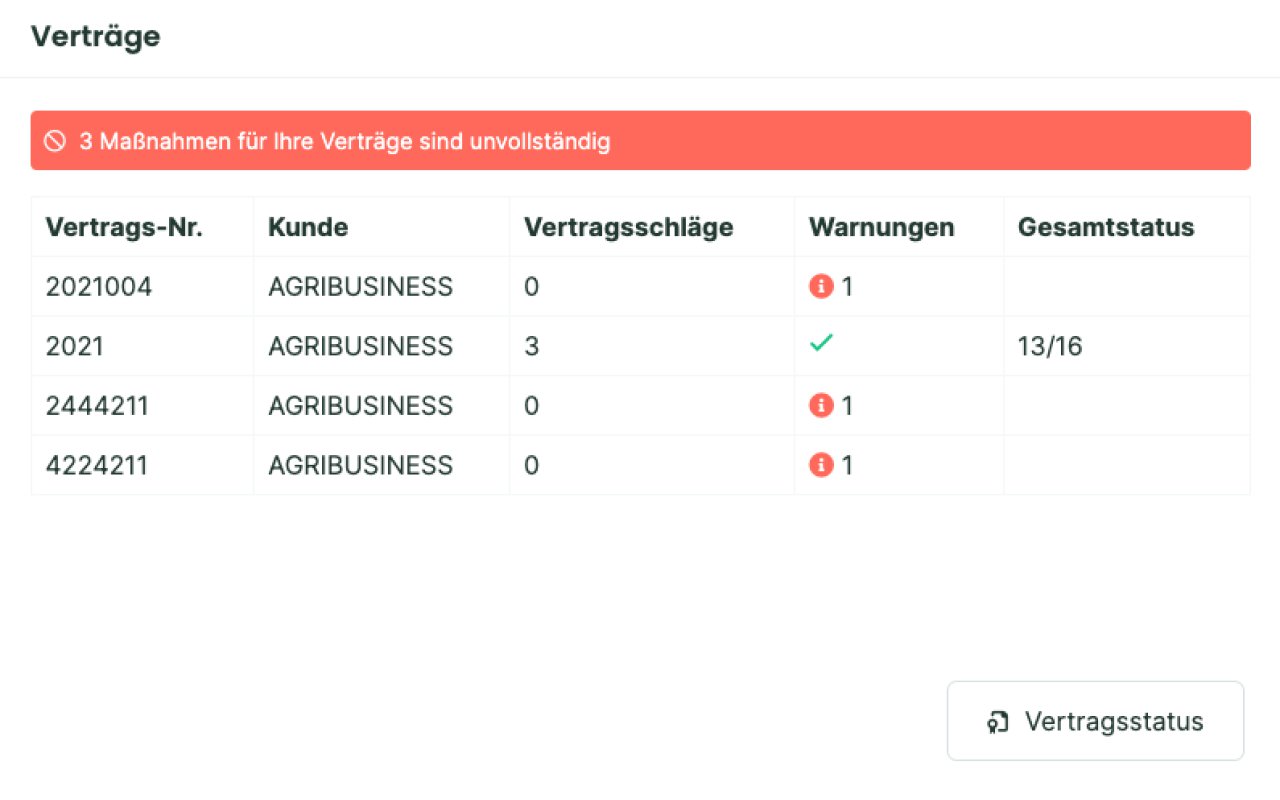Click the Vertragsschläge value 3 for contract 2021
The width and height of the screenshot is (1280, 800).
(531, 347)
